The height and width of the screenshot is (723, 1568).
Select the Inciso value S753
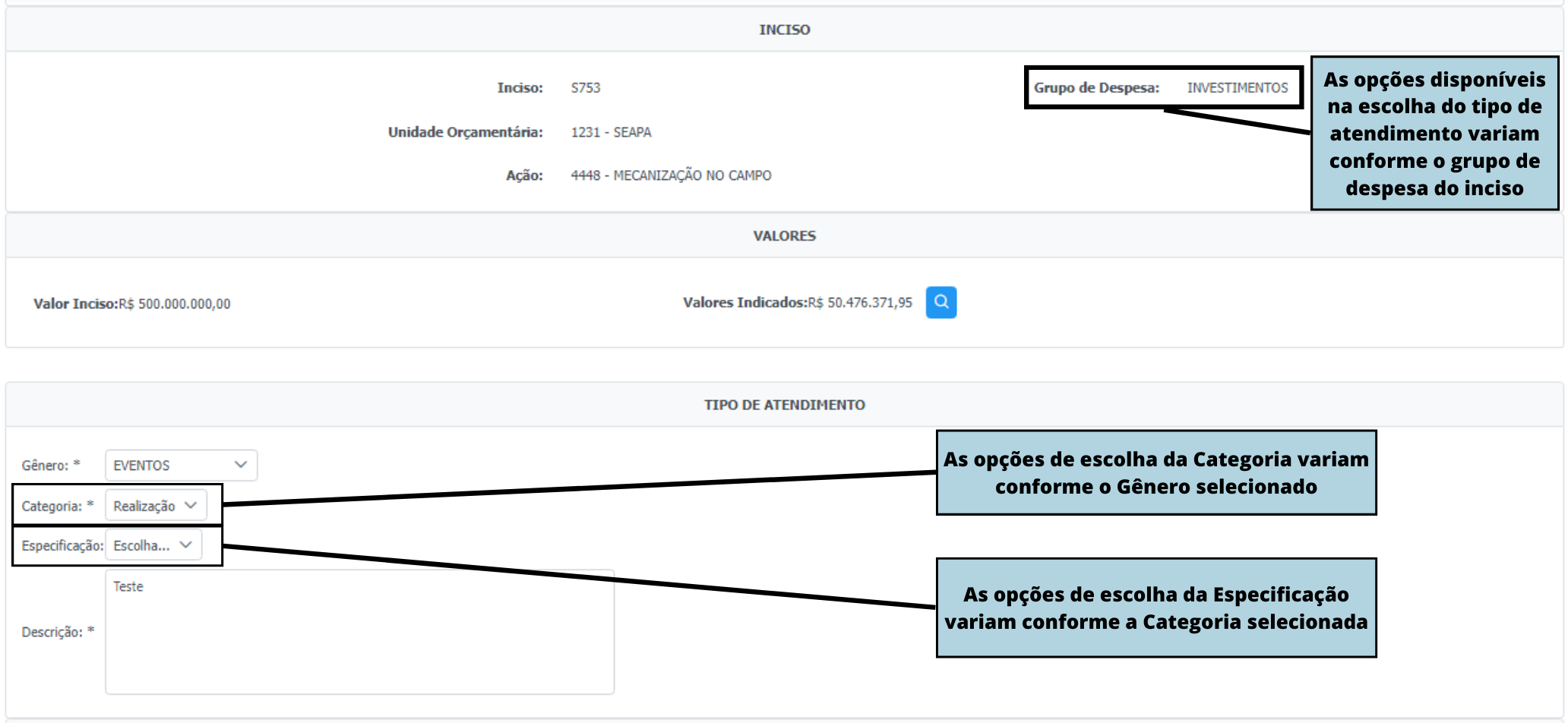click(x=585, y=88)
